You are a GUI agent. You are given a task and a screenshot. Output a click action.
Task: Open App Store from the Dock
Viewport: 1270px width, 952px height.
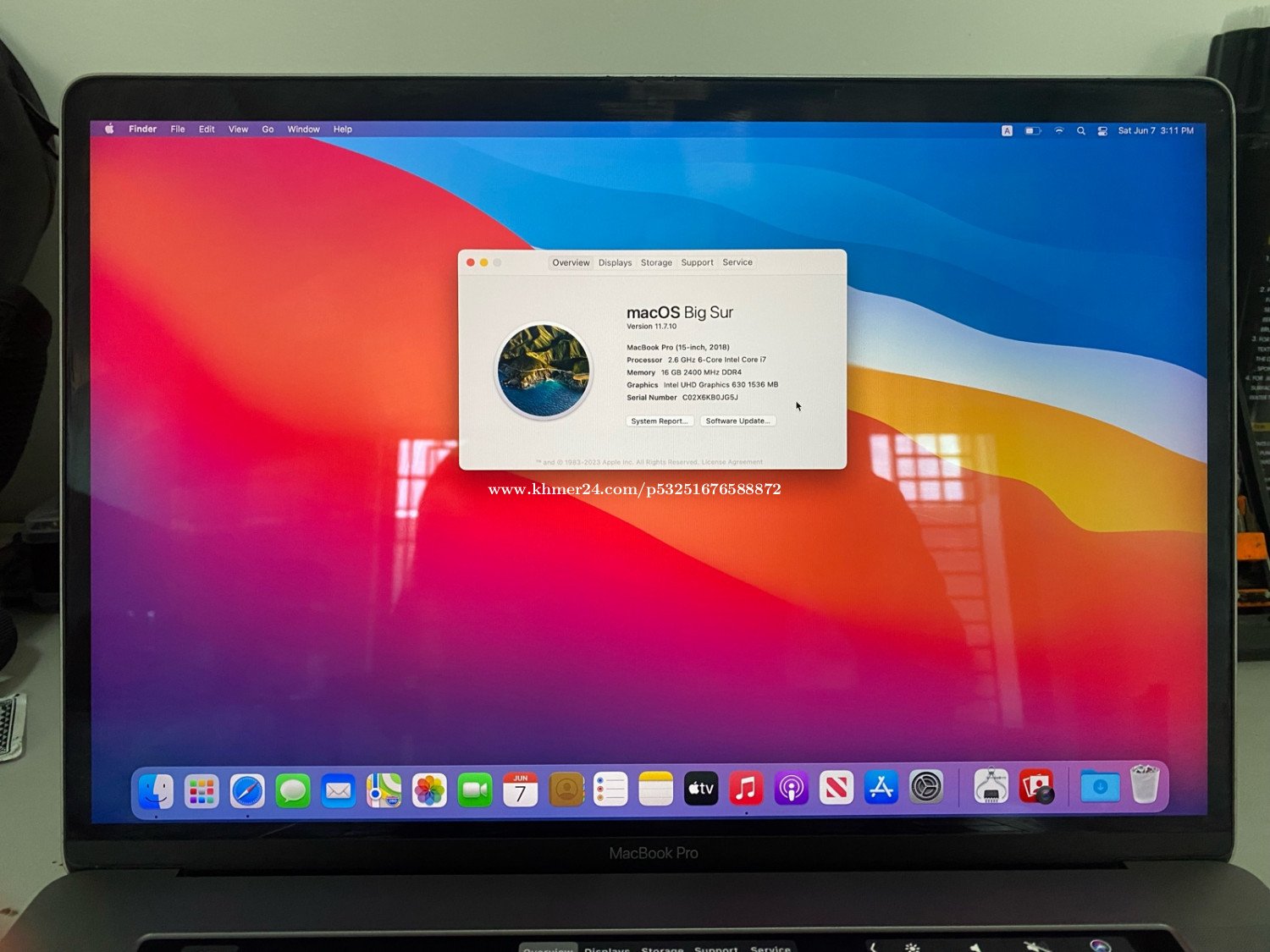pyautogui.click(x=881, y=788)
